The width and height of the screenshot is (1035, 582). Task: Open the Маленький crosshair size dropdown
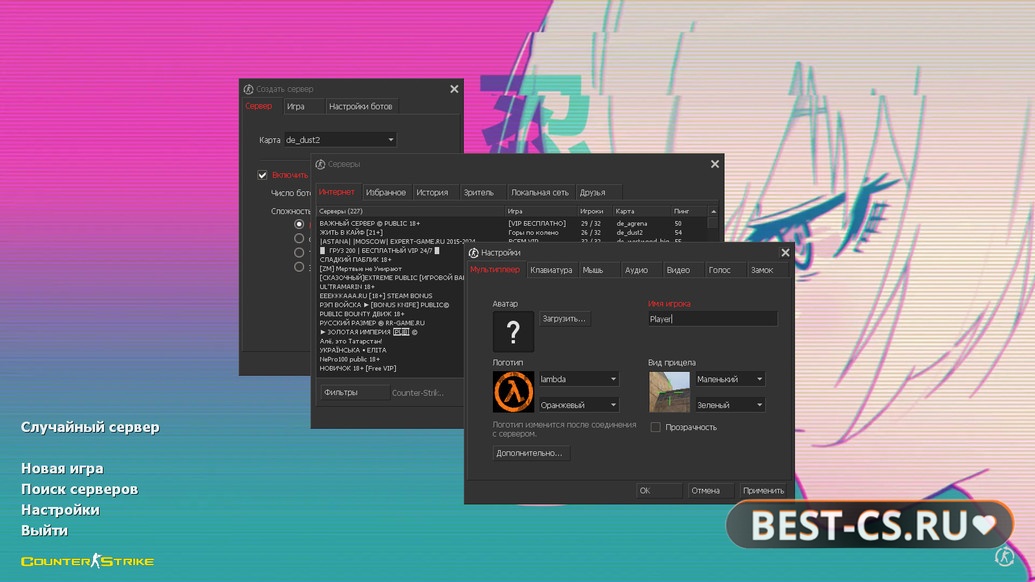click(730, 379)
